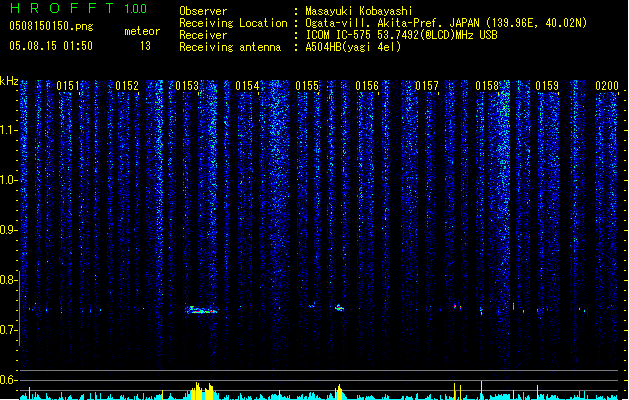Click the kHz axis unit label
This screenshot has height=400, width=629.
[x=9, y=81]
